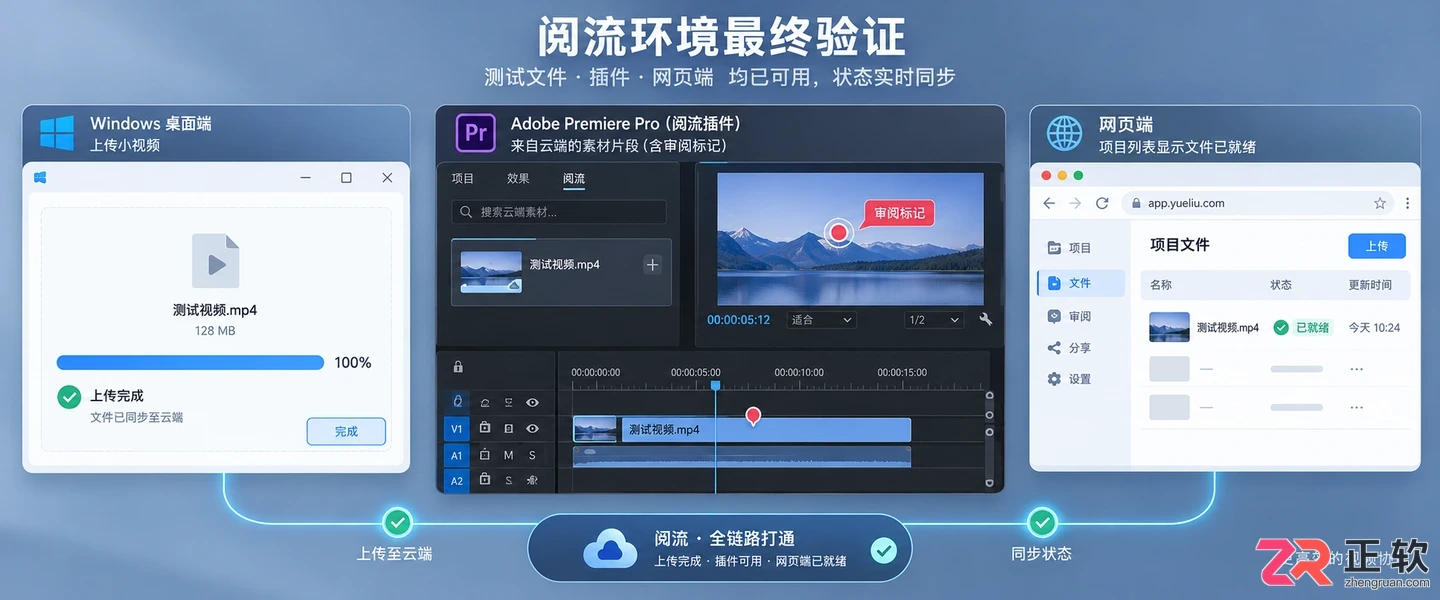Screen dimensions: 1440x600
Task: Switch to the 项目 panel tab
Action: tap(463, 179)
